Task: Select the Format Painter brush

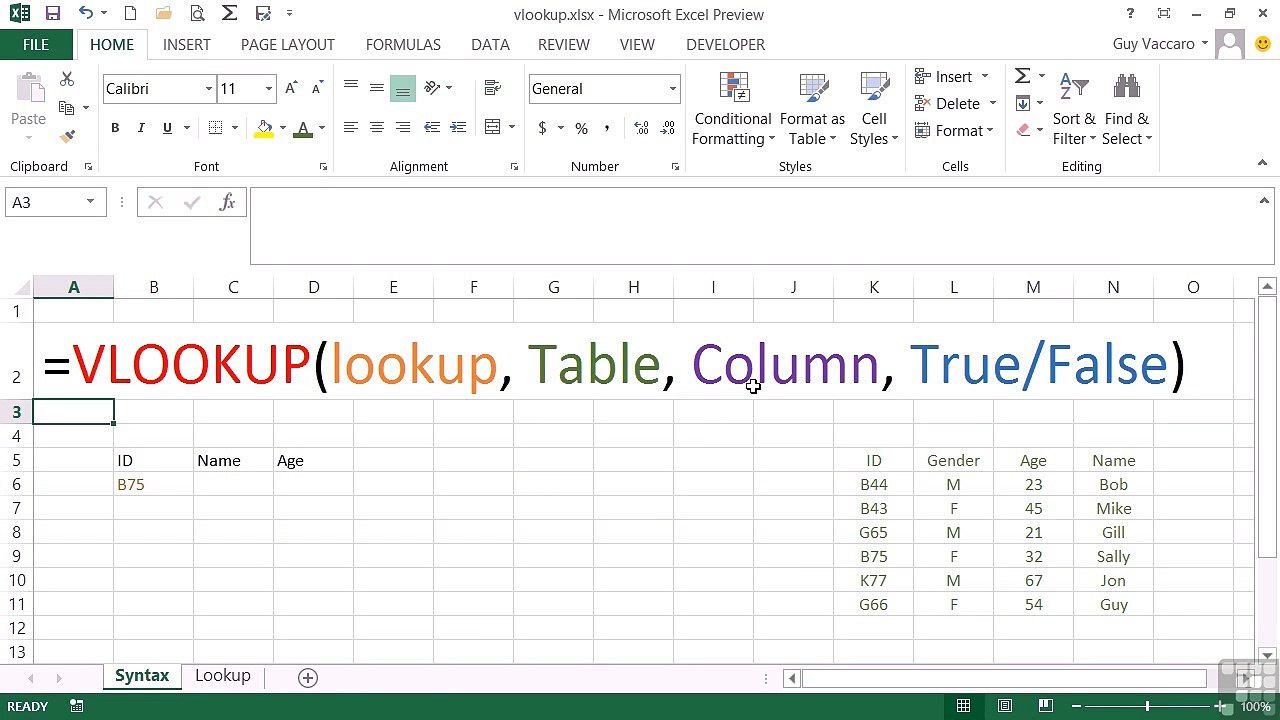Action: click(67, 136)
